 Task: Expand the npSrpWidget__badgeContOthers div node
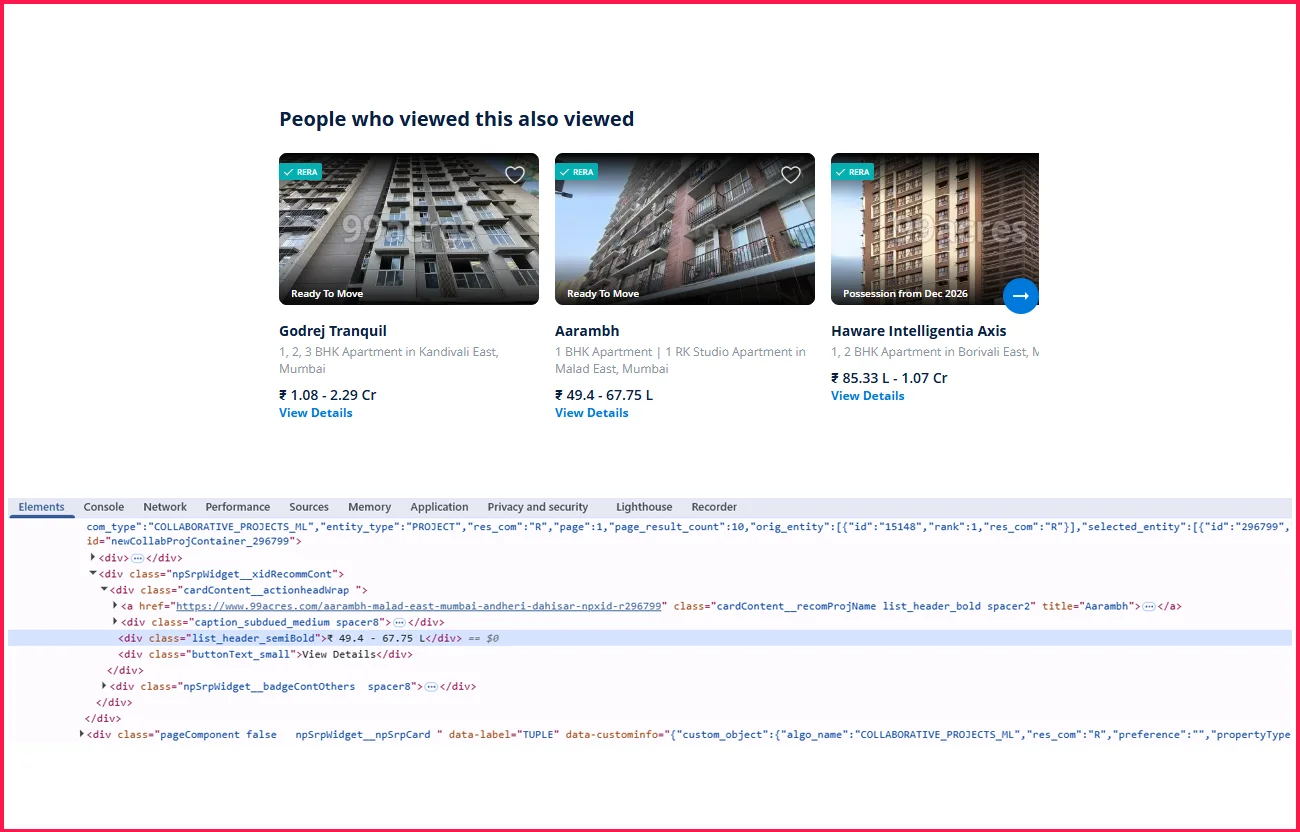pyautogui.click(x=105, y=686)
